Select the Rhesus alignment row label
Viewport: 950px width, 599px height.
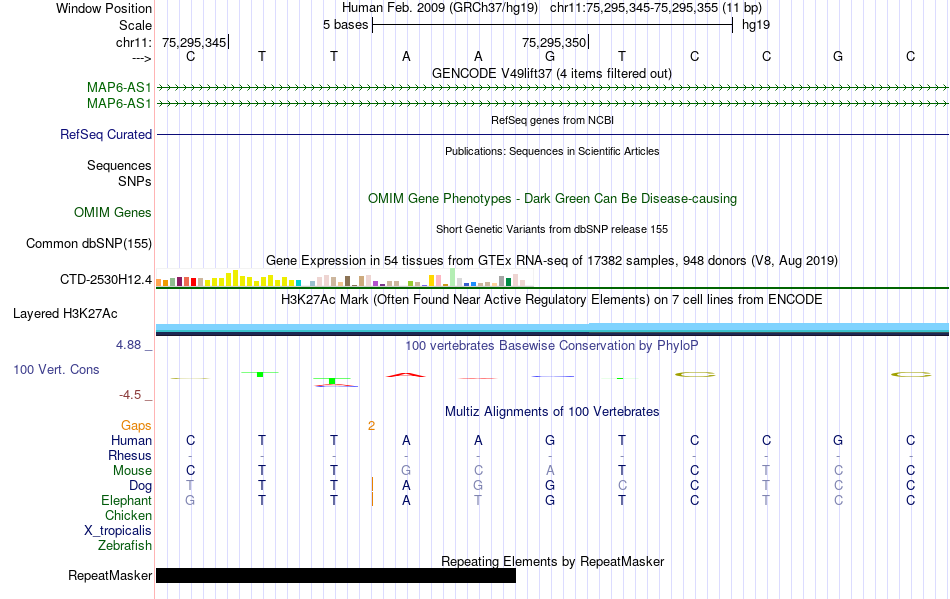pyautogui.click(x=130, y=455)
